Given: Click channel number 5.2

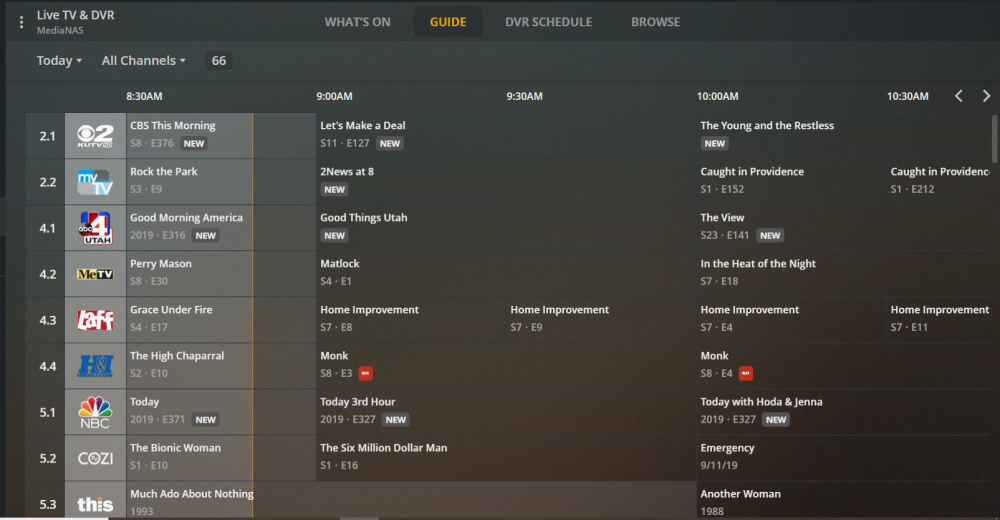Looking at the screenshot, I should 47,458.
